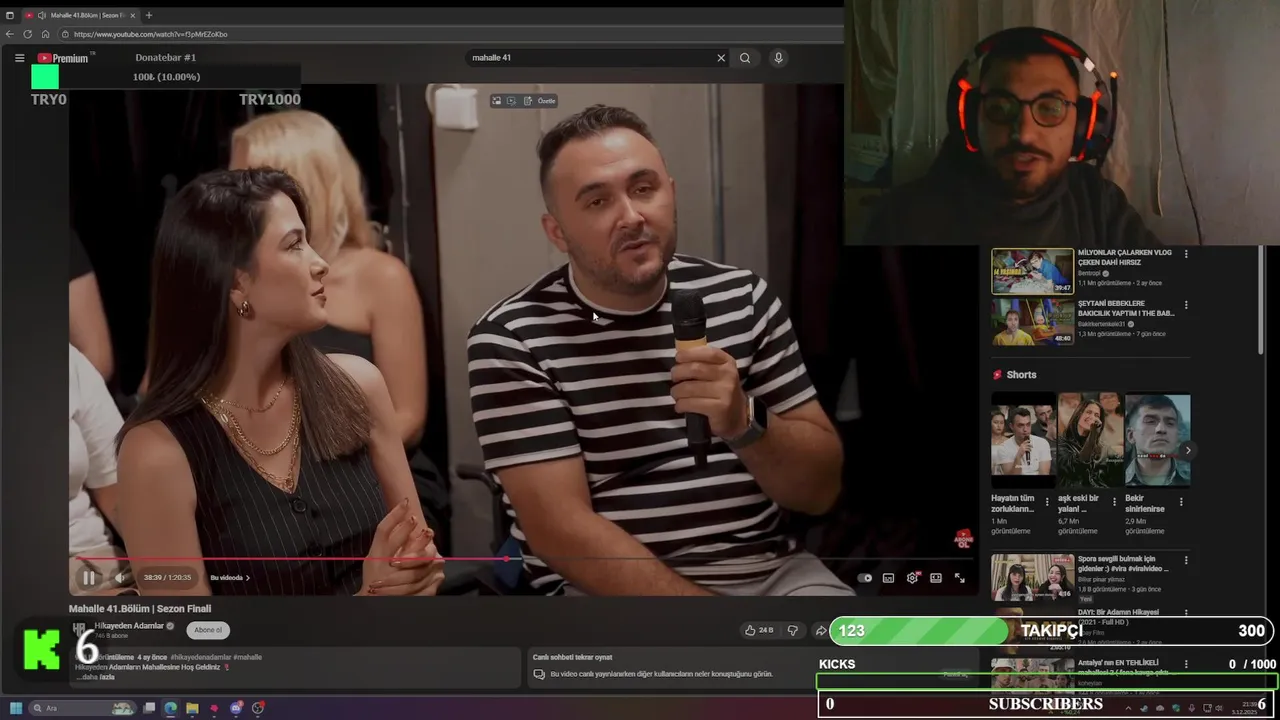Open 'Canlı sohbeti tekrar oynat' chat replay

point(573,657)
